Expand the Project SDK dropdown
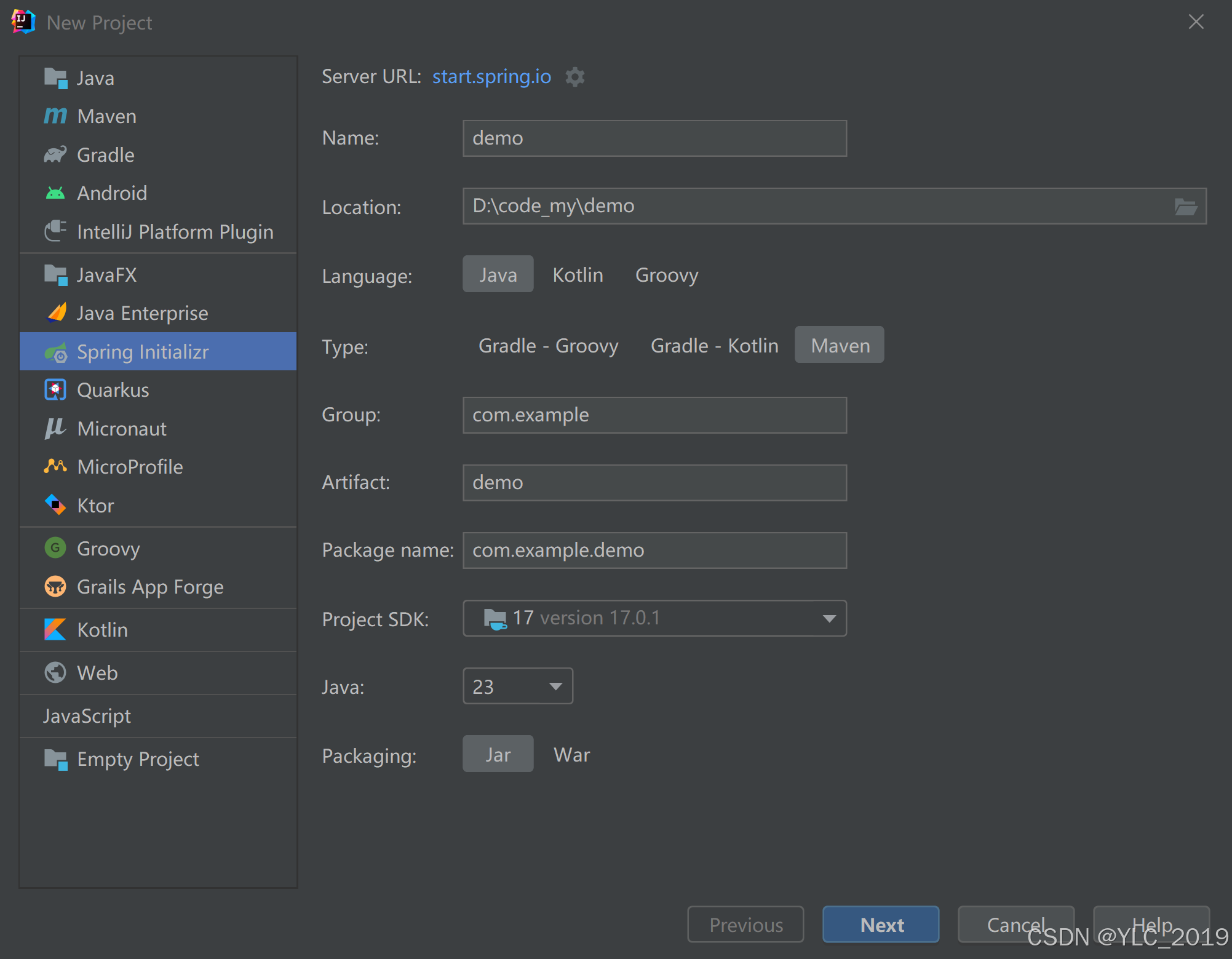The image size is (1232, 959). pos(829,618)
